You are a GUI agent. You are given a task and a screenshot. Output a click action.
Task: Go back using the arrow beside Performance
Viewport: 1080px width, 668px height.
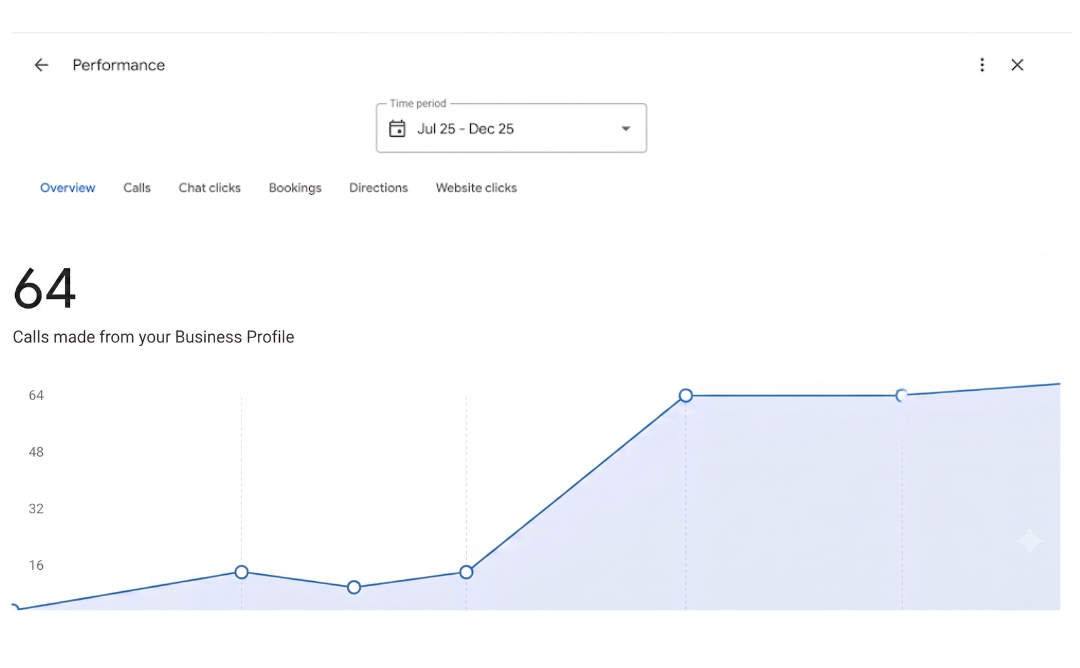point(41,65)
